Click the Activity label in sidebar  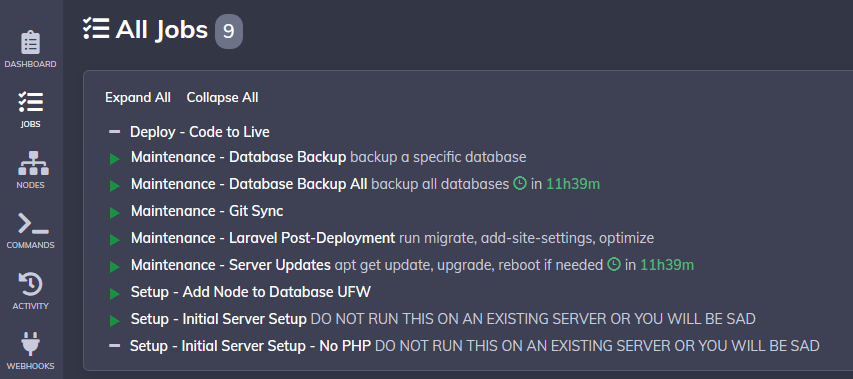[30, 306]
